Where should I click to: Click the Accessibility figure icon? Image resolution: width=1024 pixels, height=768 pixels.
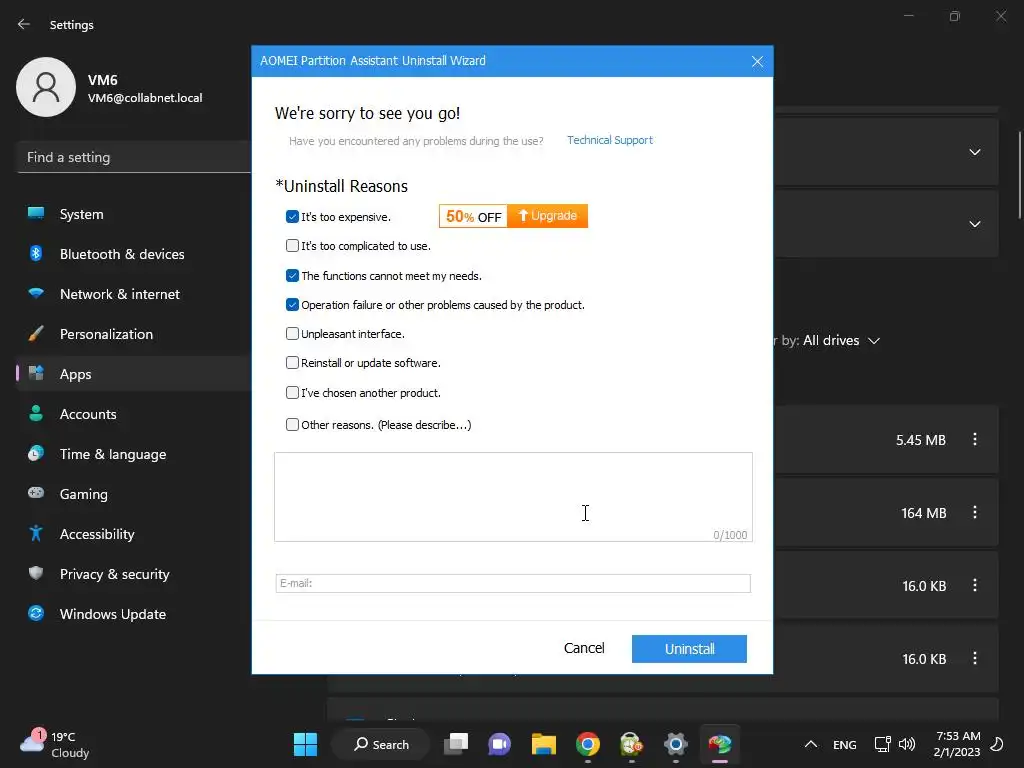[36, 534]
